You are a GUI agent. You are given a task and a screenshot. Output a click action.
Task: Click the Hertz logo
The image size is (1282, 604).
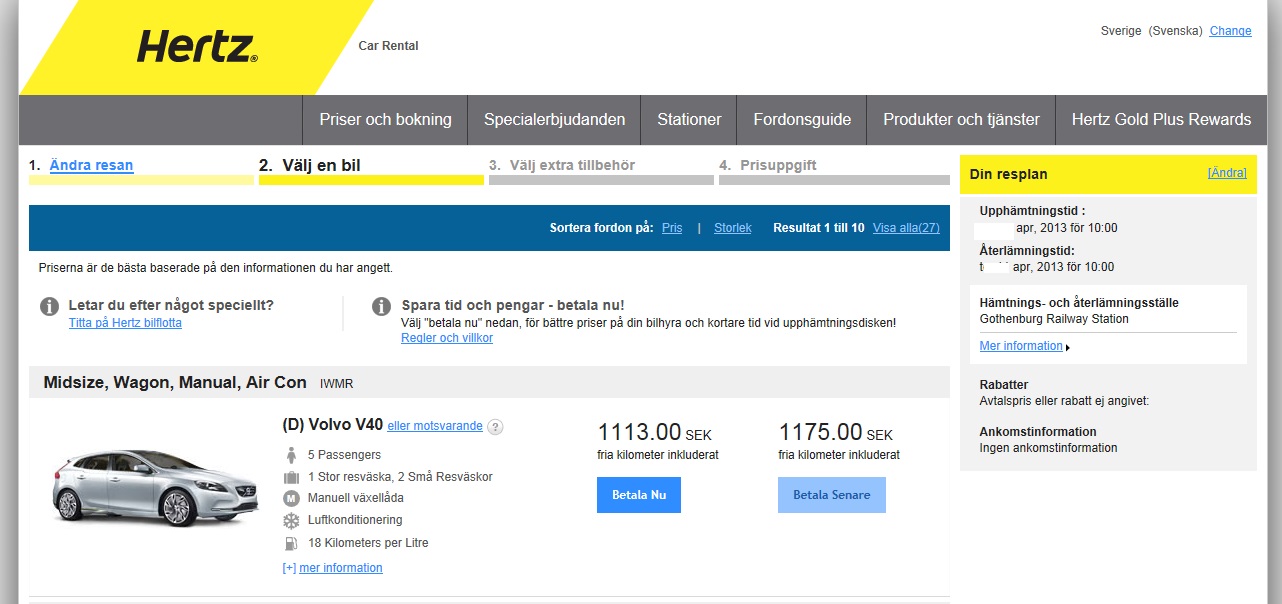(x=197, y=46)
